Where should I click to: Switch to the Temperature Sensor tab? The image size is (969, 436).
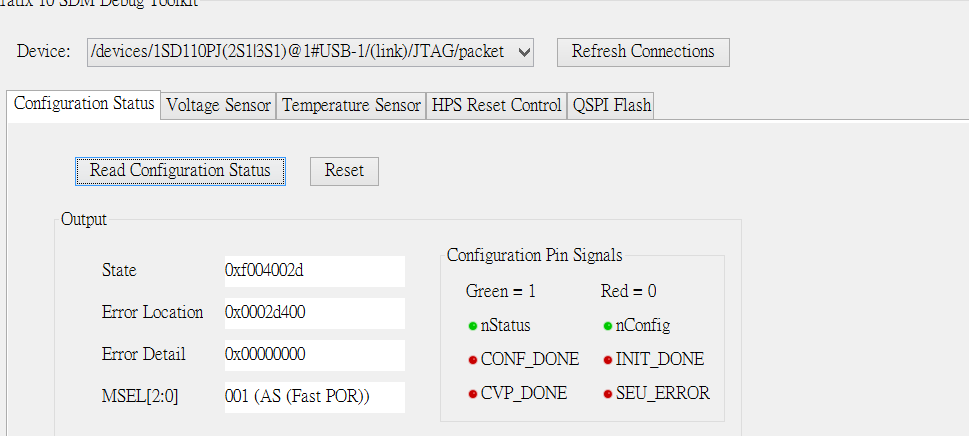351,106
